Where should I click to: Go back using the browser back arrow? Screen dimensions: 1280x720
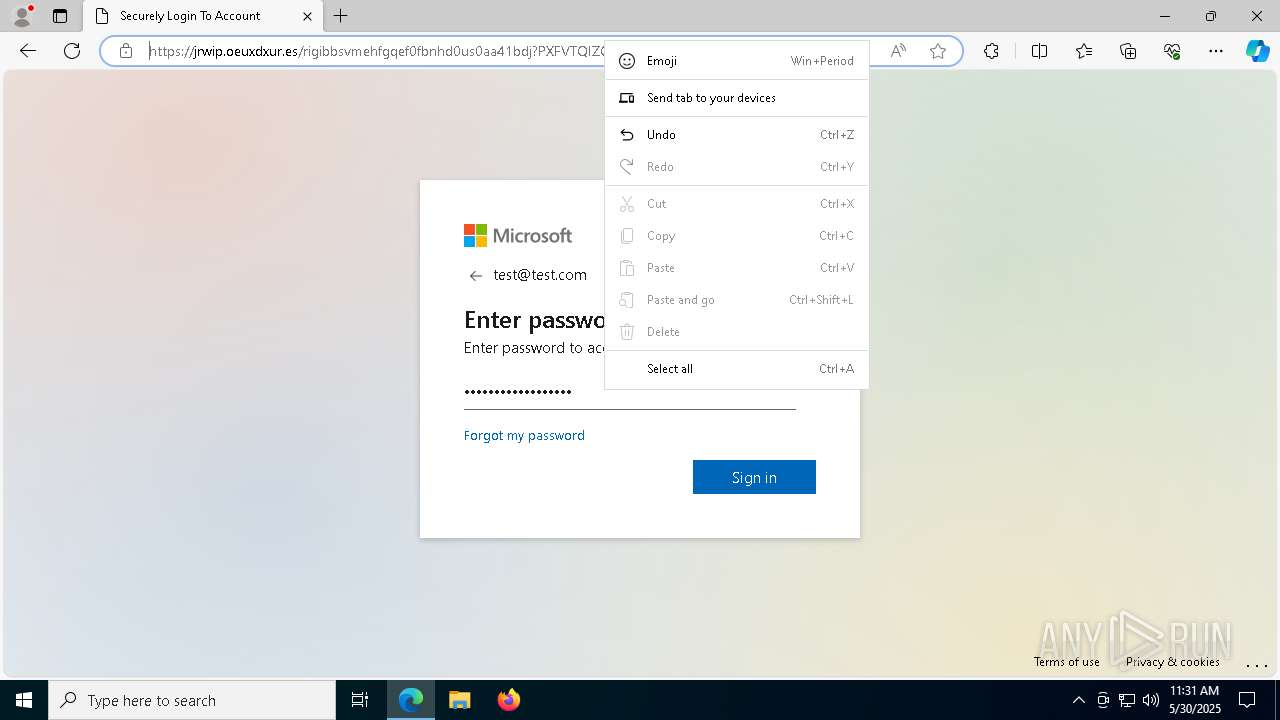tap(28, 51)
